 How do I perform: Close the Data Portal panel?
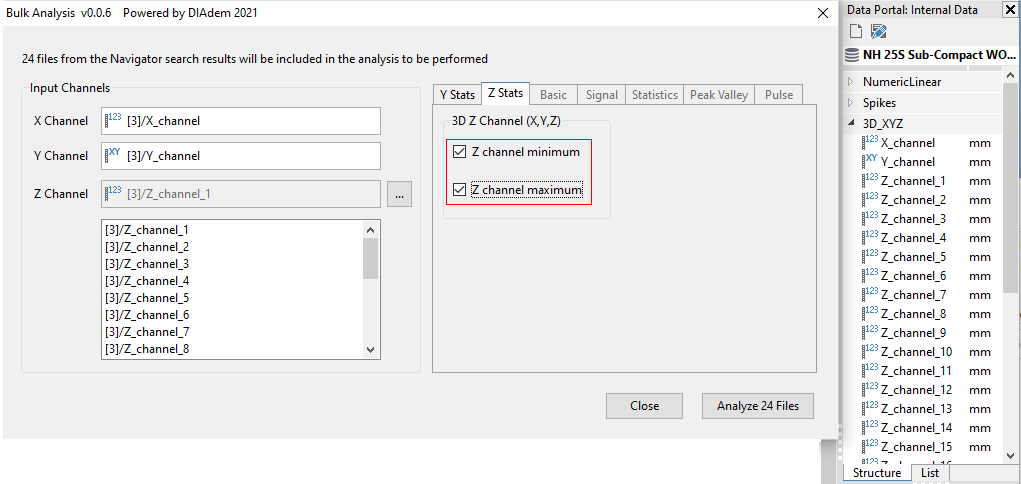[x=1010, y=10]
